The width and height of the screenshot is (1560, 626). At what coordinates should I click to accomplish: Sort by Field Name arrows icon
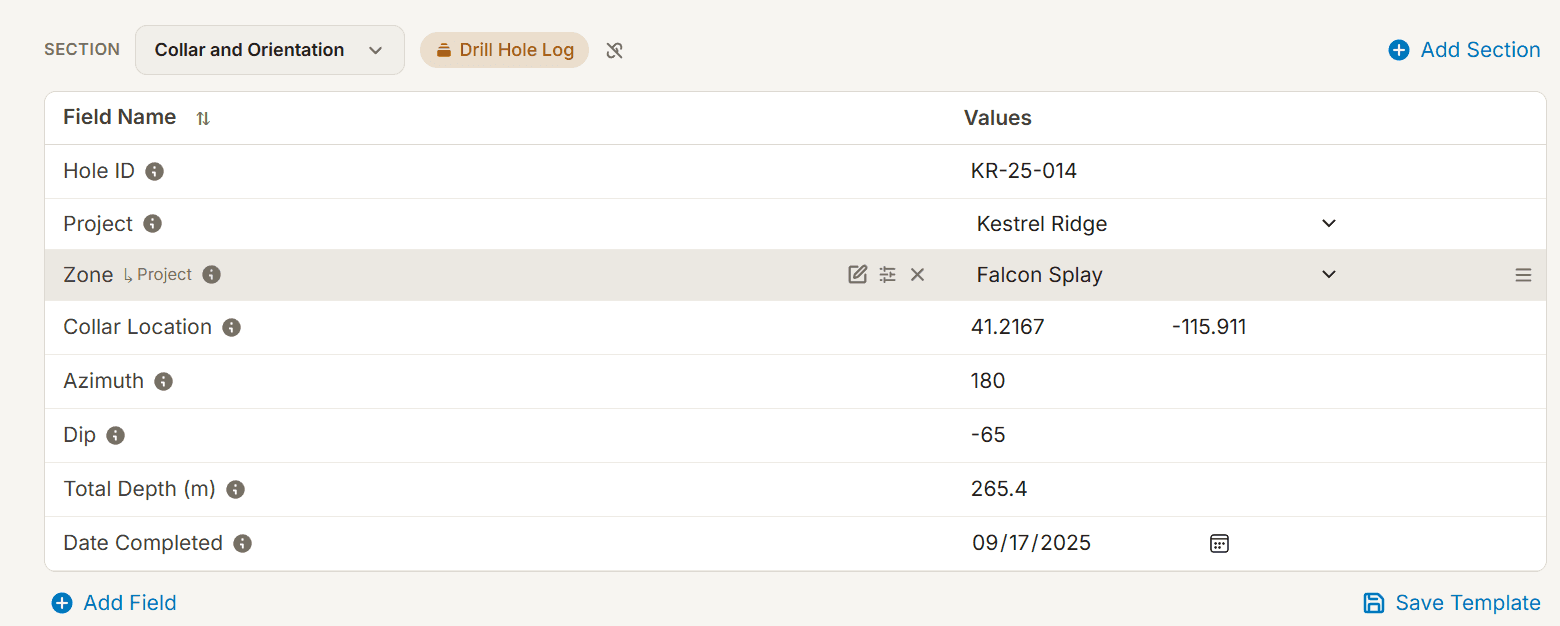point(203,118)
